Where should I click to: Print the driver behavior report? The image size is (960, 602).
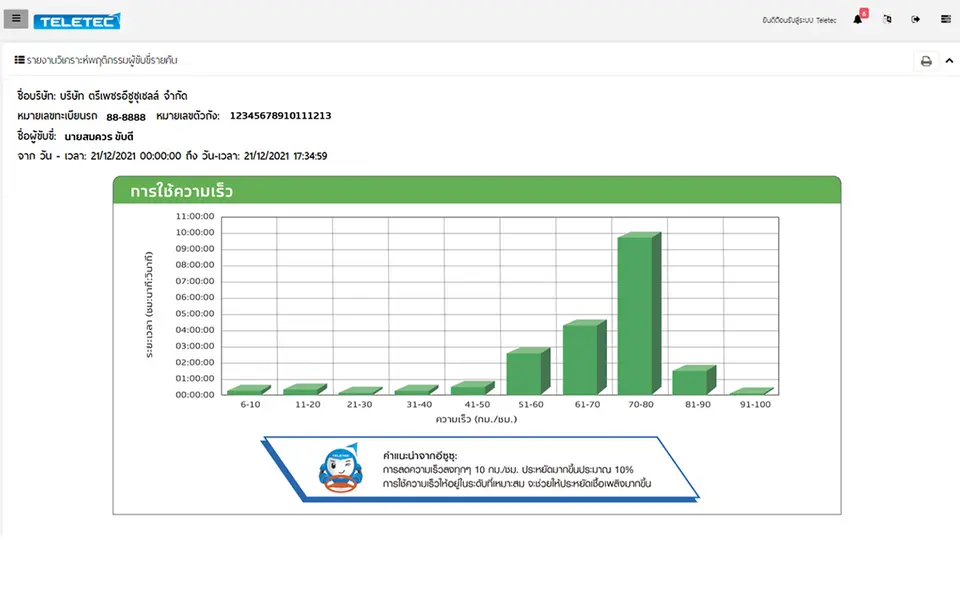[x=926, y=61]
